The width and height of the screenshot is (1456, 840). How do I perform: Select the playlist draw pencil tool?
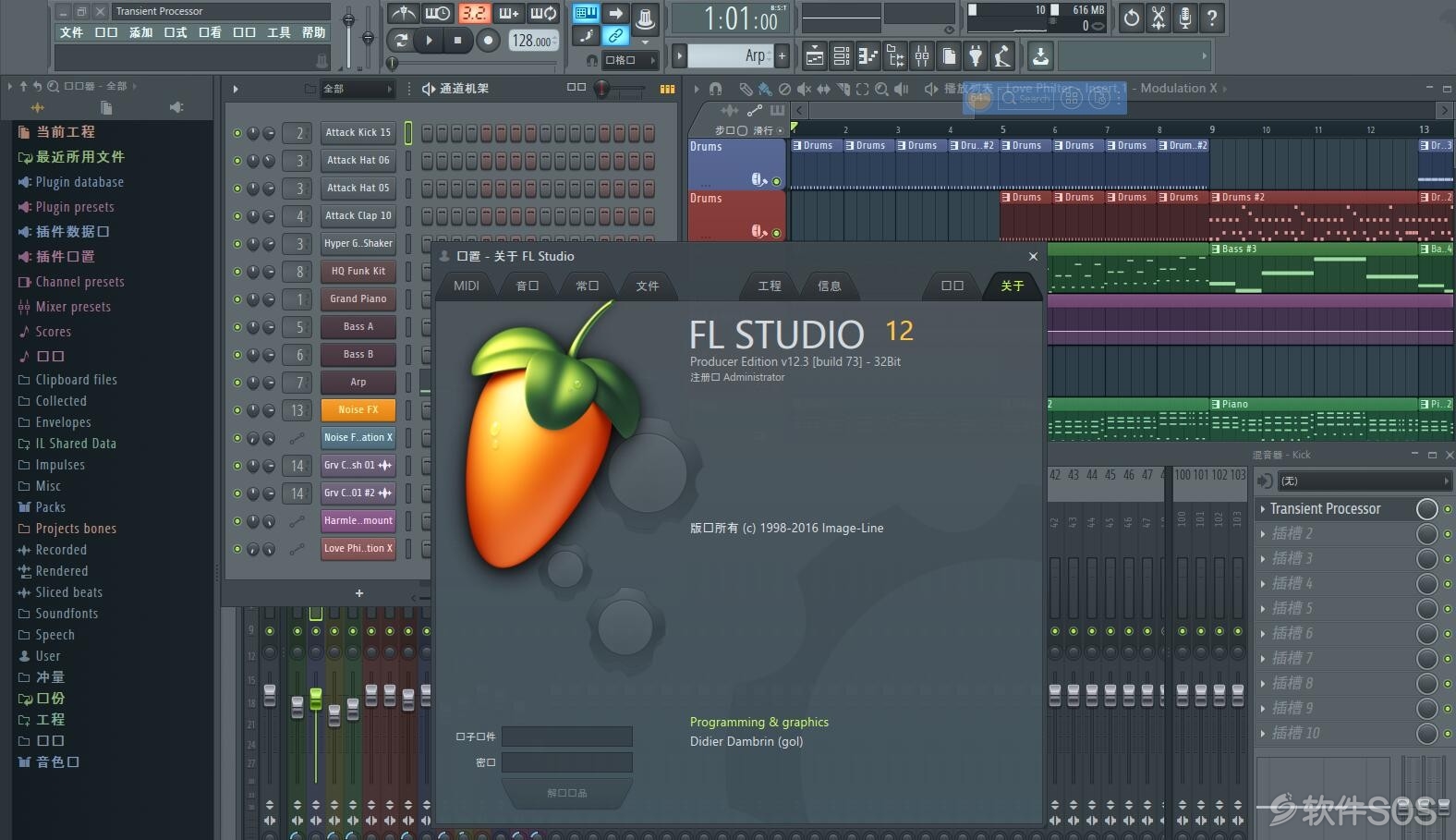click(x=746, y=89)
